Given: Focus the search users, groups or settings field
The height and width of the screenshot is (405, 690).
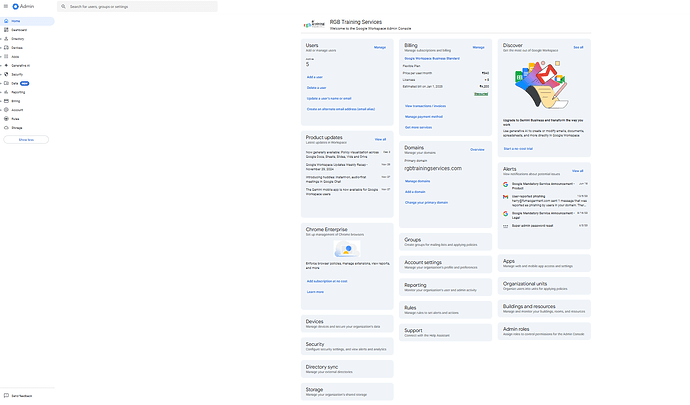Looking at the screenshot, I should point(137,7).
